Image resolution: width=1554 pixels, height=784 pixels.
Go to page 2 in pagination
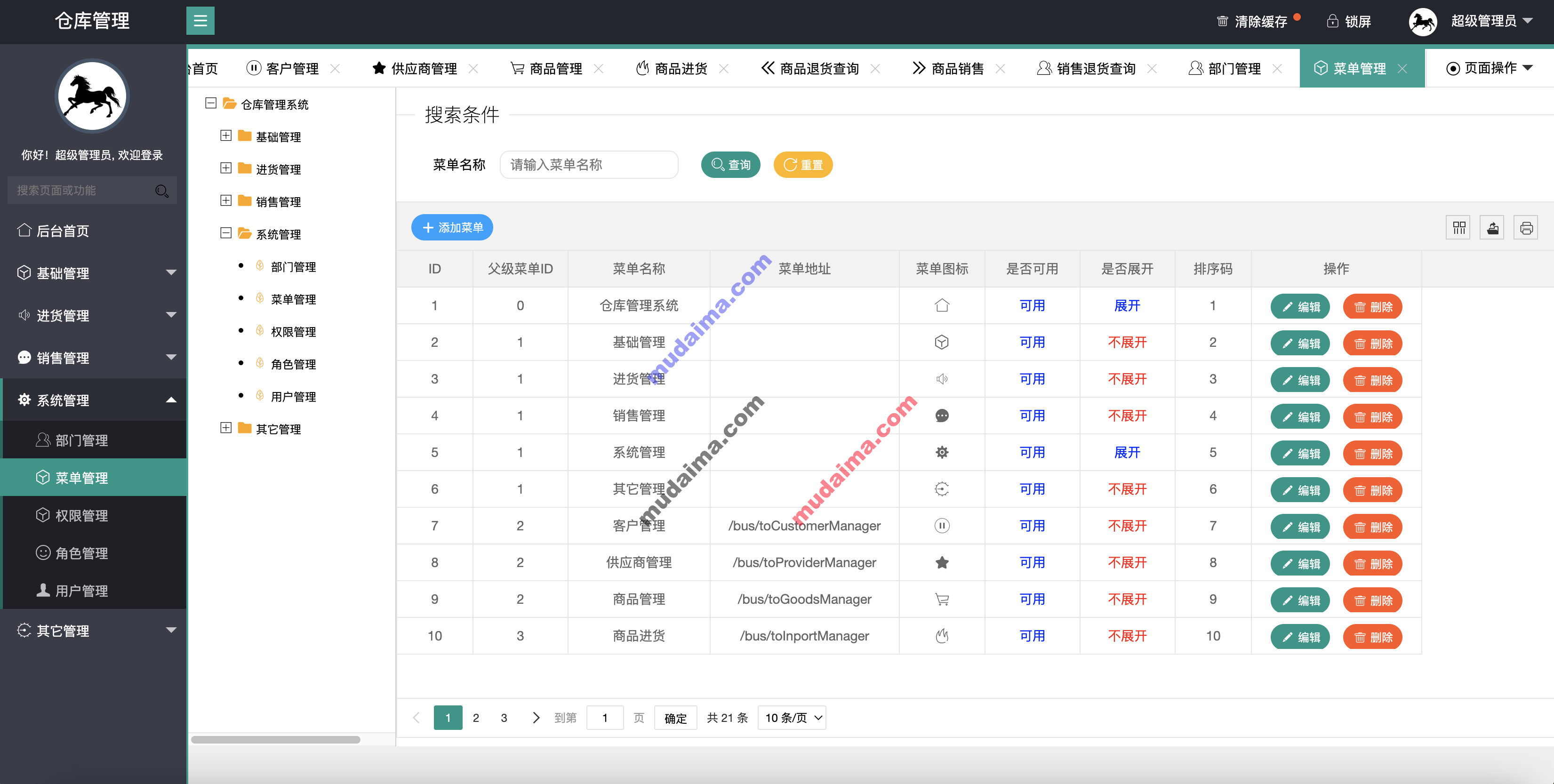pyautogui.click(x=476, y=718)
